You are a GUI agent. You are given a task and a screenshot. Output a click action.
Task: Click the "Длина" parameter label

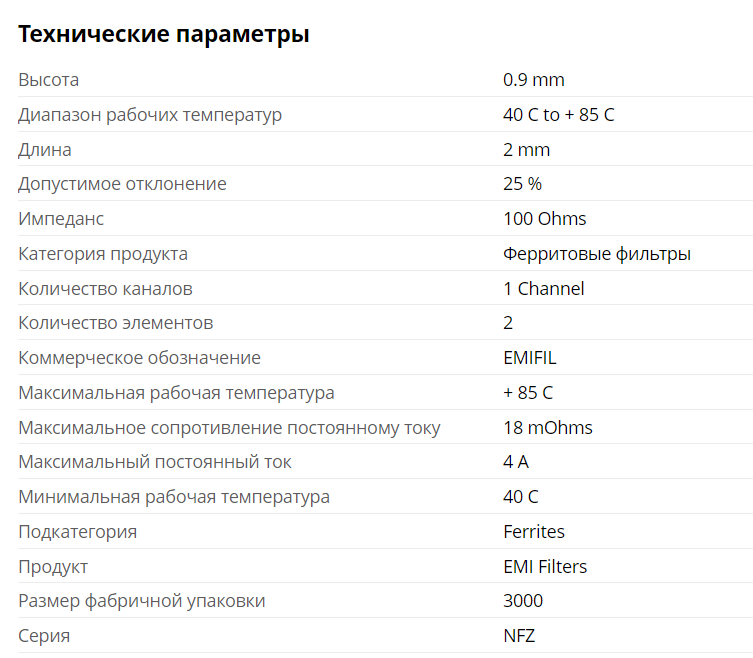tap(45, 150)
